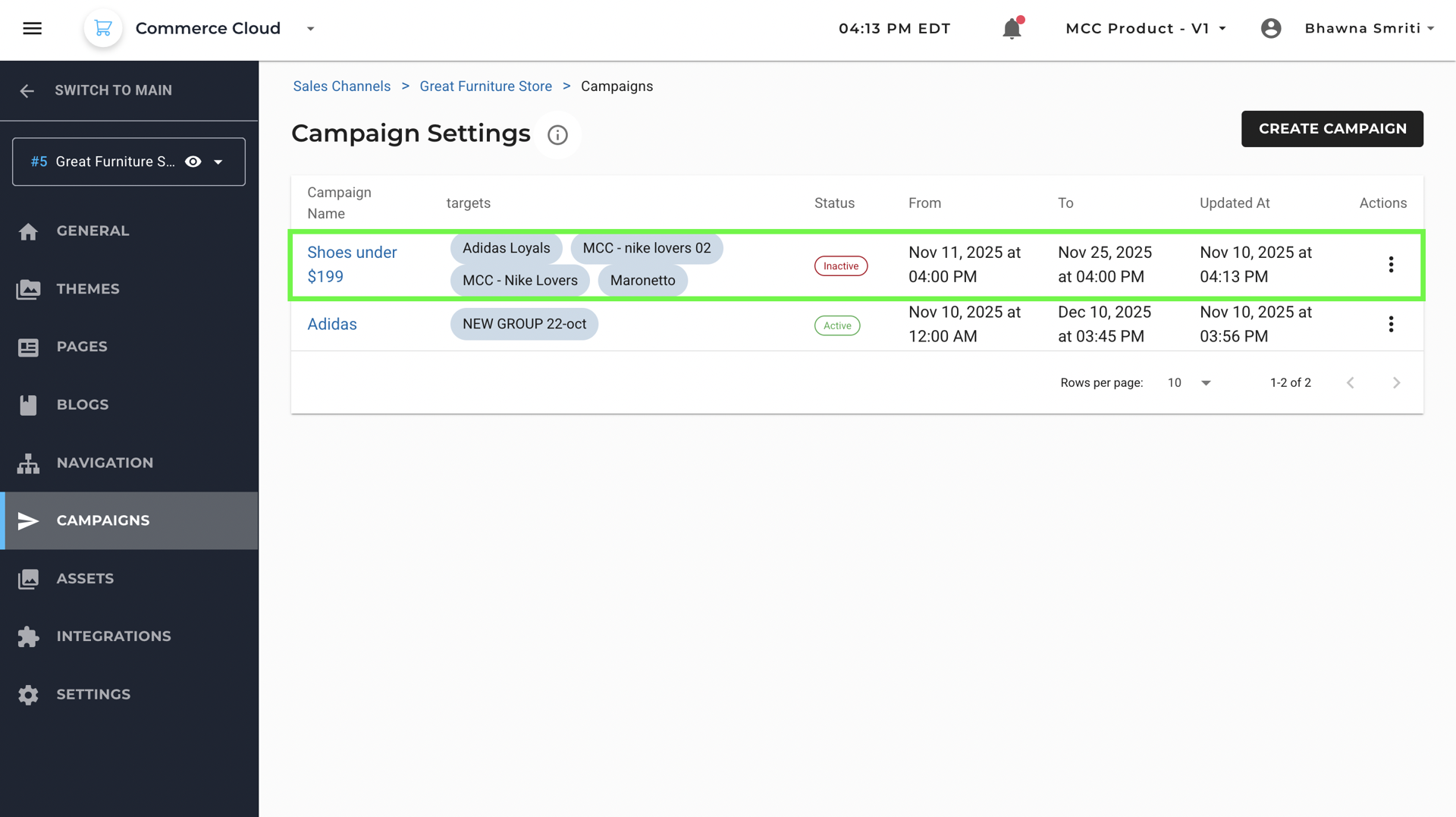
Task: Open the hamburger menu icon
Action: click(x=32, y=29)
